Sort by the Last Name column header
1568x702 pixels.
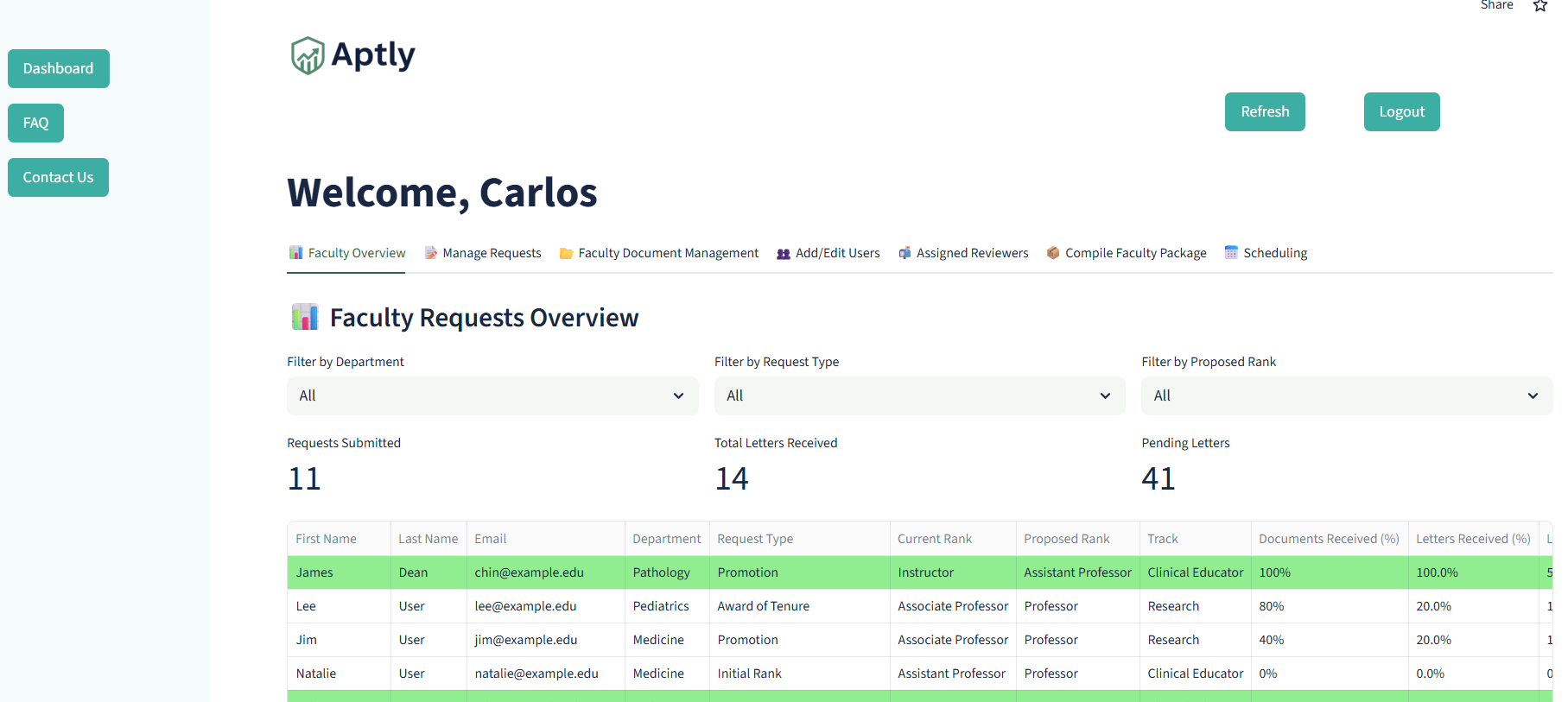tap(429, 539)
